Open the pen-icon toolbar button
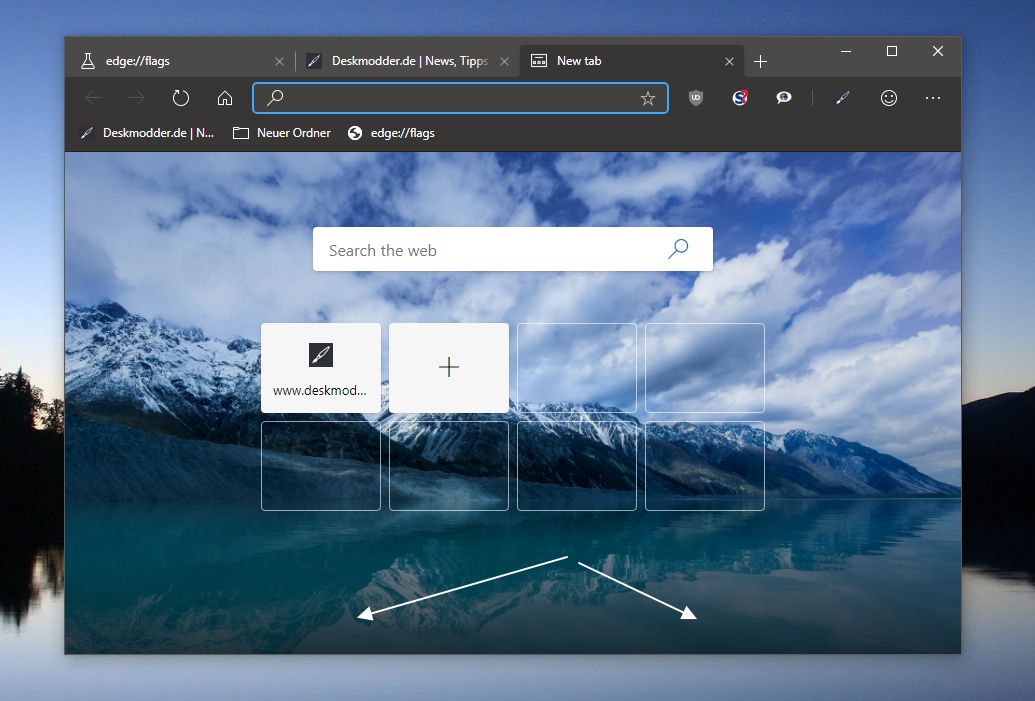This screenshot has width=1035, height=701. tap(843, 98)
